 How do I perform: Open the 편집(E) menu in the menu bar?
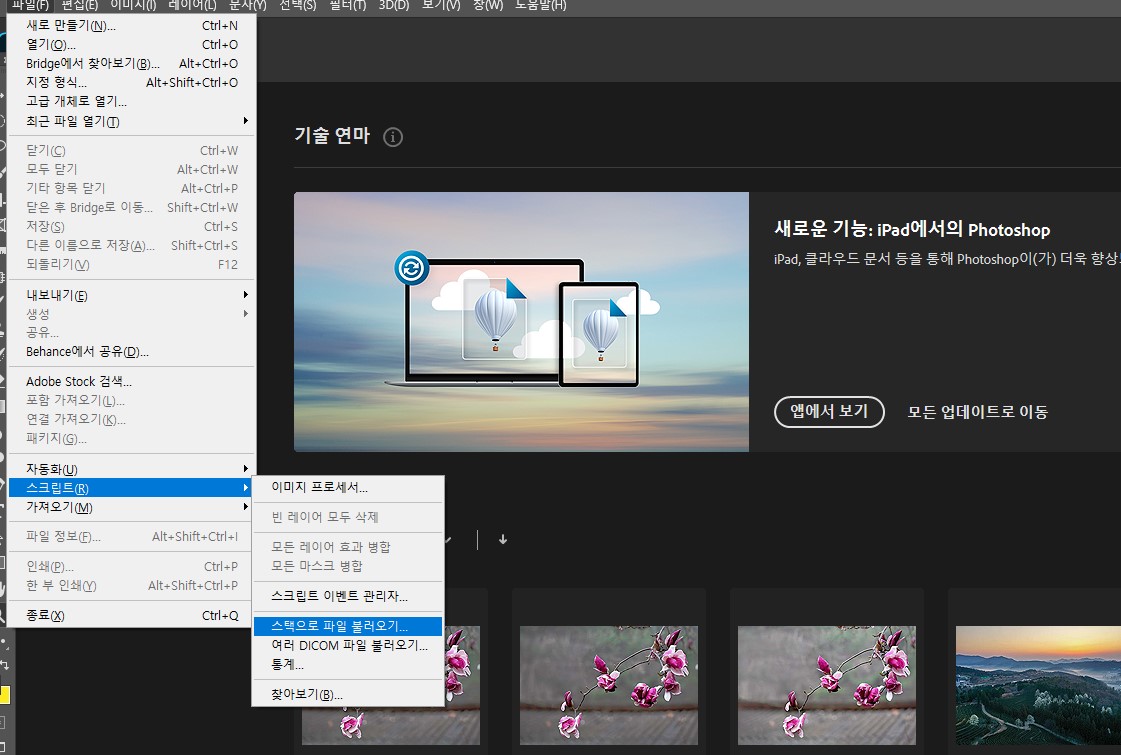79,6
